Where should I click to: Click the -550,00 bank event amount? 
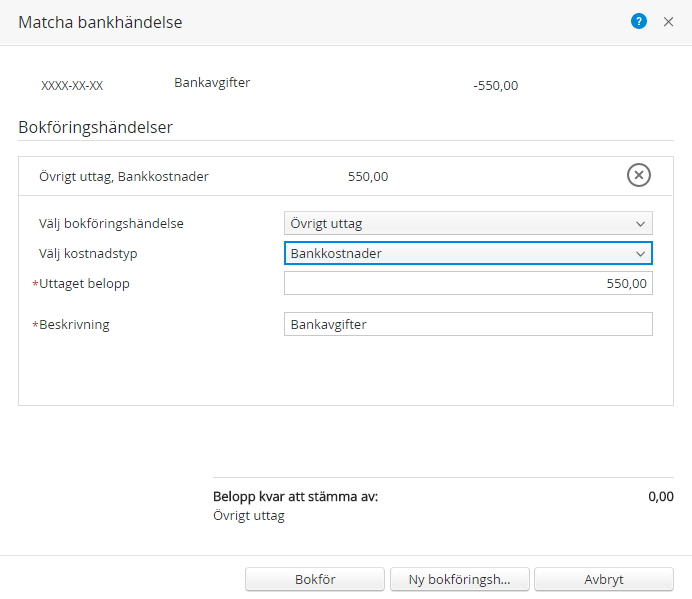(x=496, y=86)
